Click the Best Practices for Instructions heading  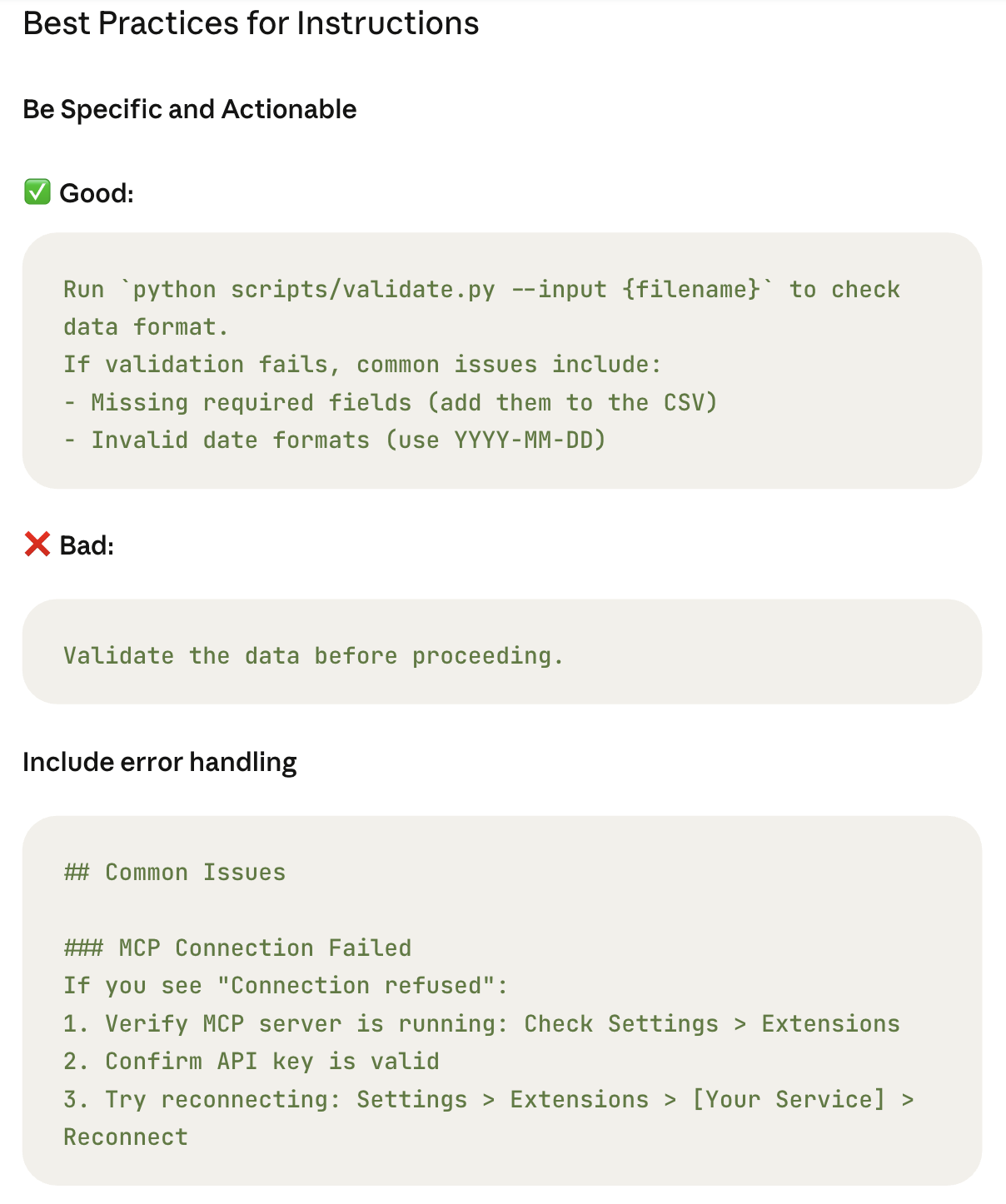251,23
